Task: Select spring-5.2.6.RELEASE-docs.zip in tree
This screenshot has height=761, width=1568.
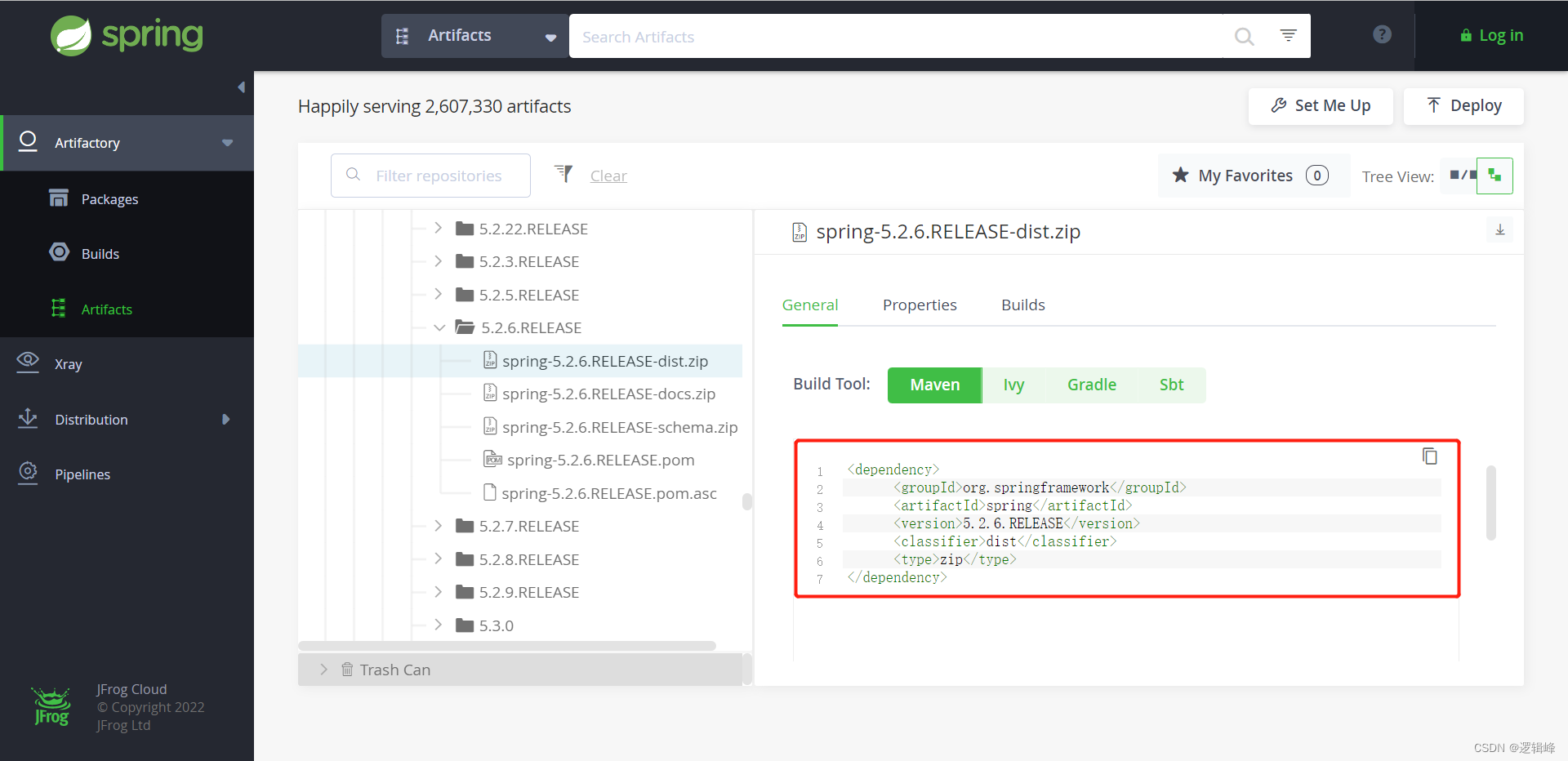Action: 608,394
